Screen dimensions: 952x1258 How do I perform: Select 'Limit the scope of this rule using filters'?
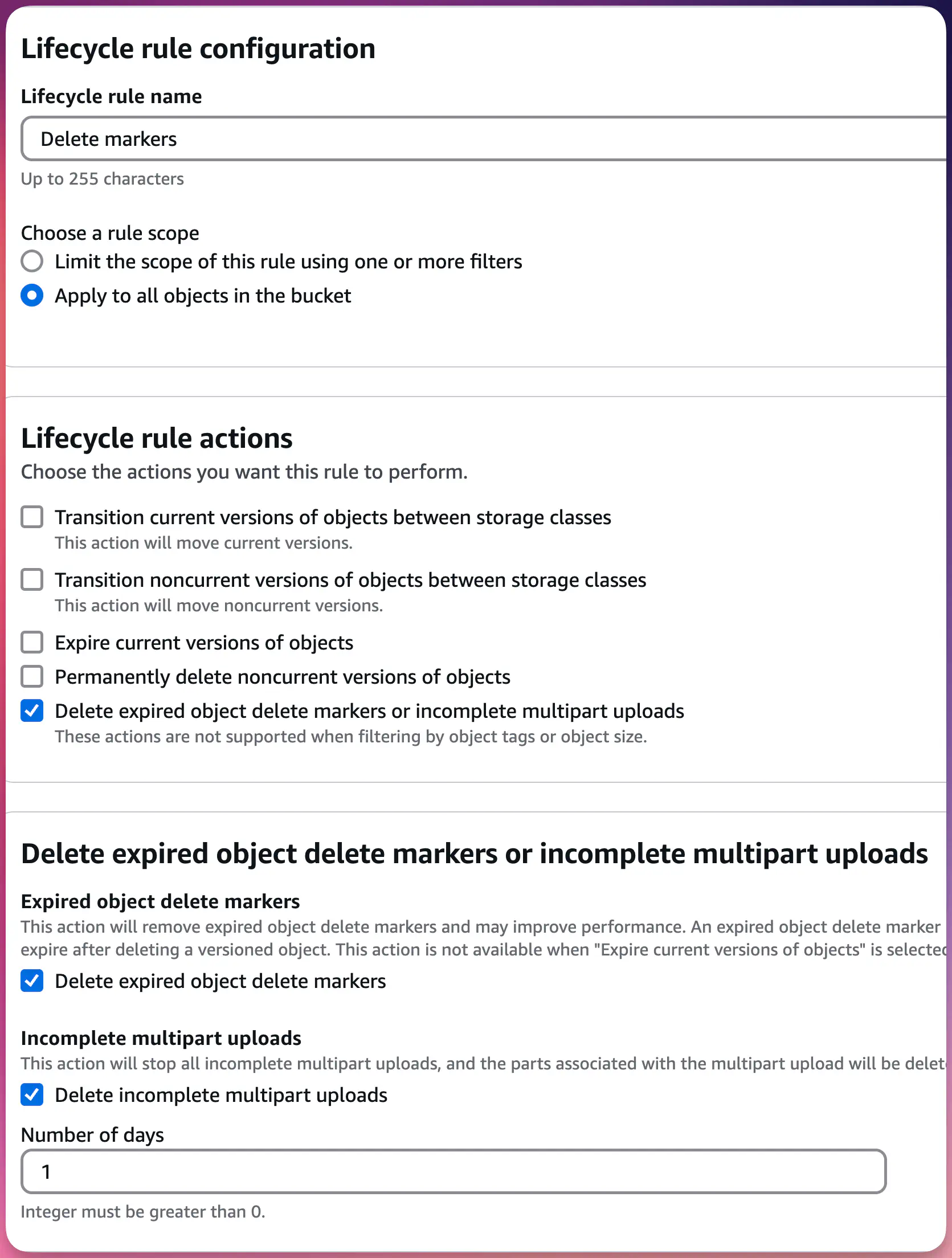tap(32, 261)
